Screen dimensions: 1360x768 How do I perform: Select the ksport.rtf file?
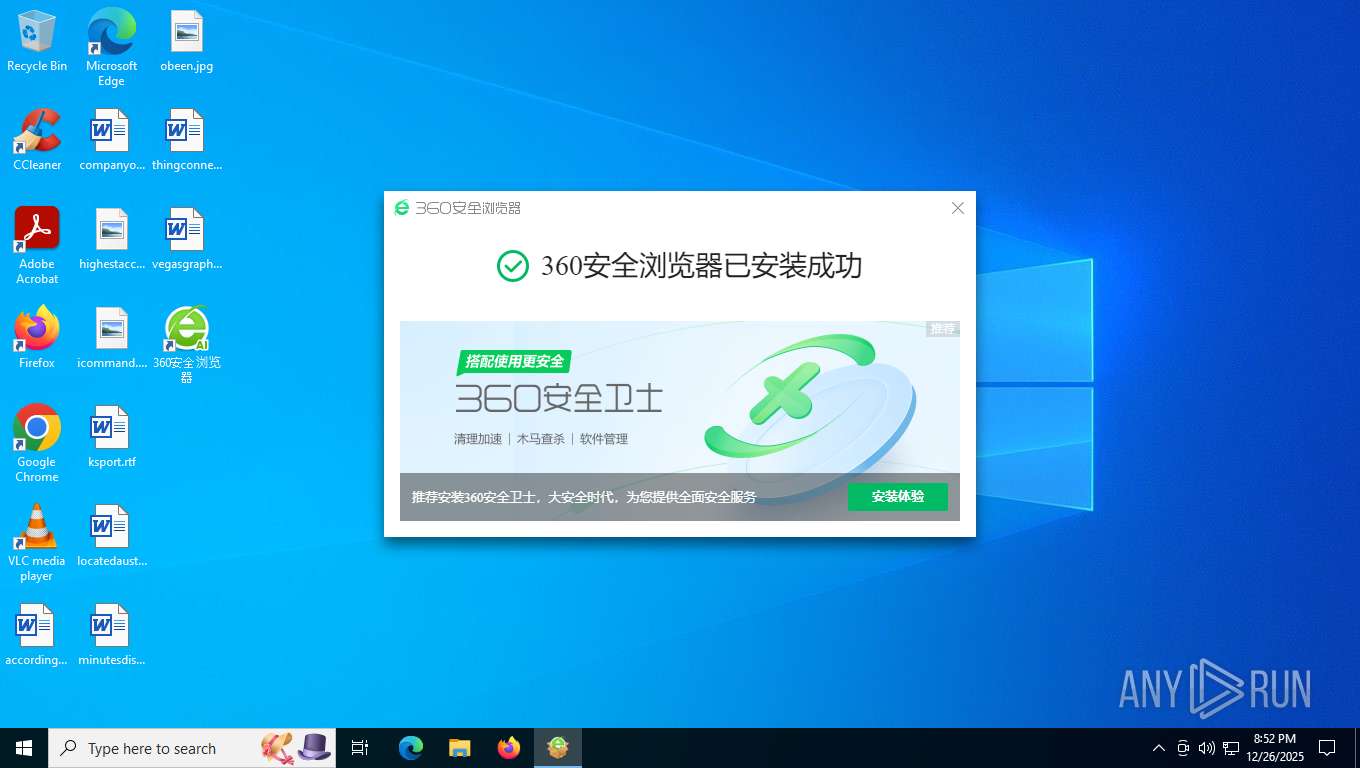tap(111, 437)
